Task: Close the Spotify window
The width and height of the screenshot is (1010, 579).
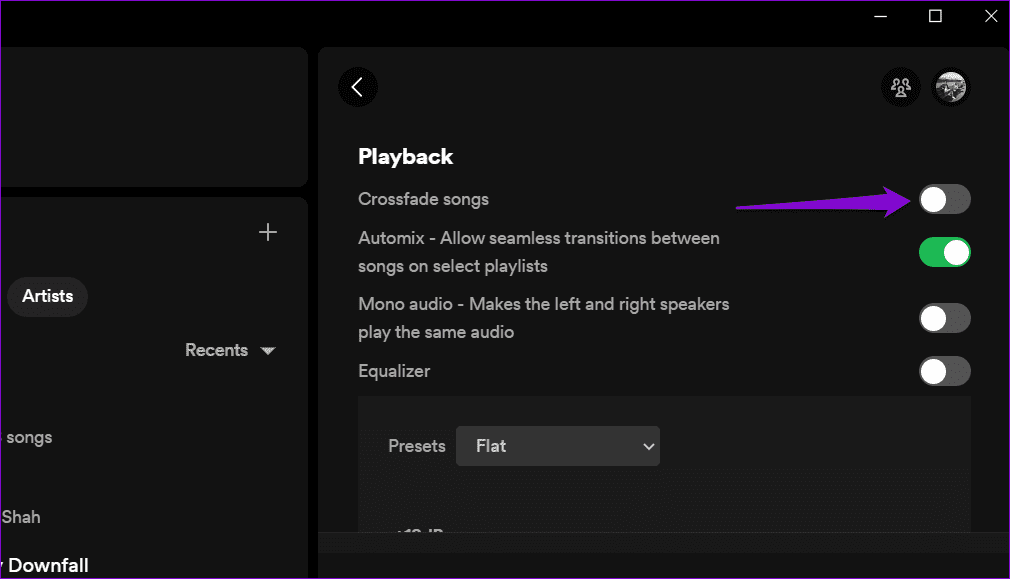Action: pos(991,16)
